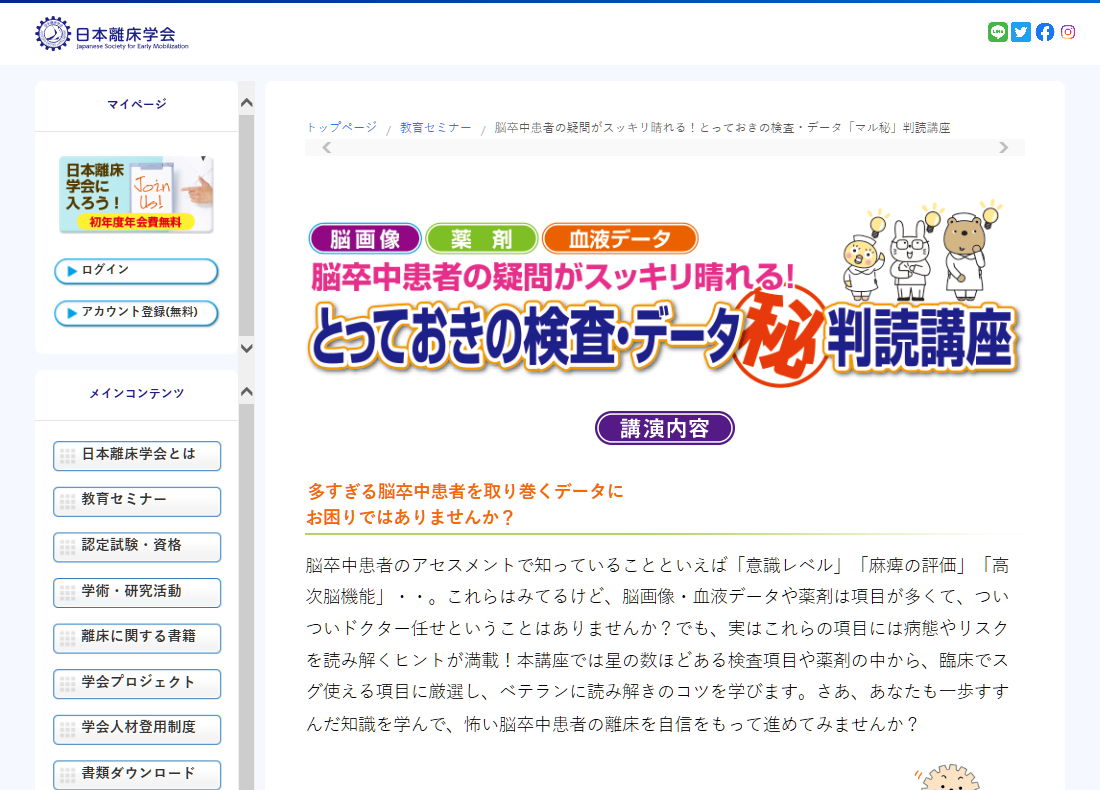Go to 学術・研究活動 menu item
The height and width of the screenshot is (790, 1100).
click(137, 592)
